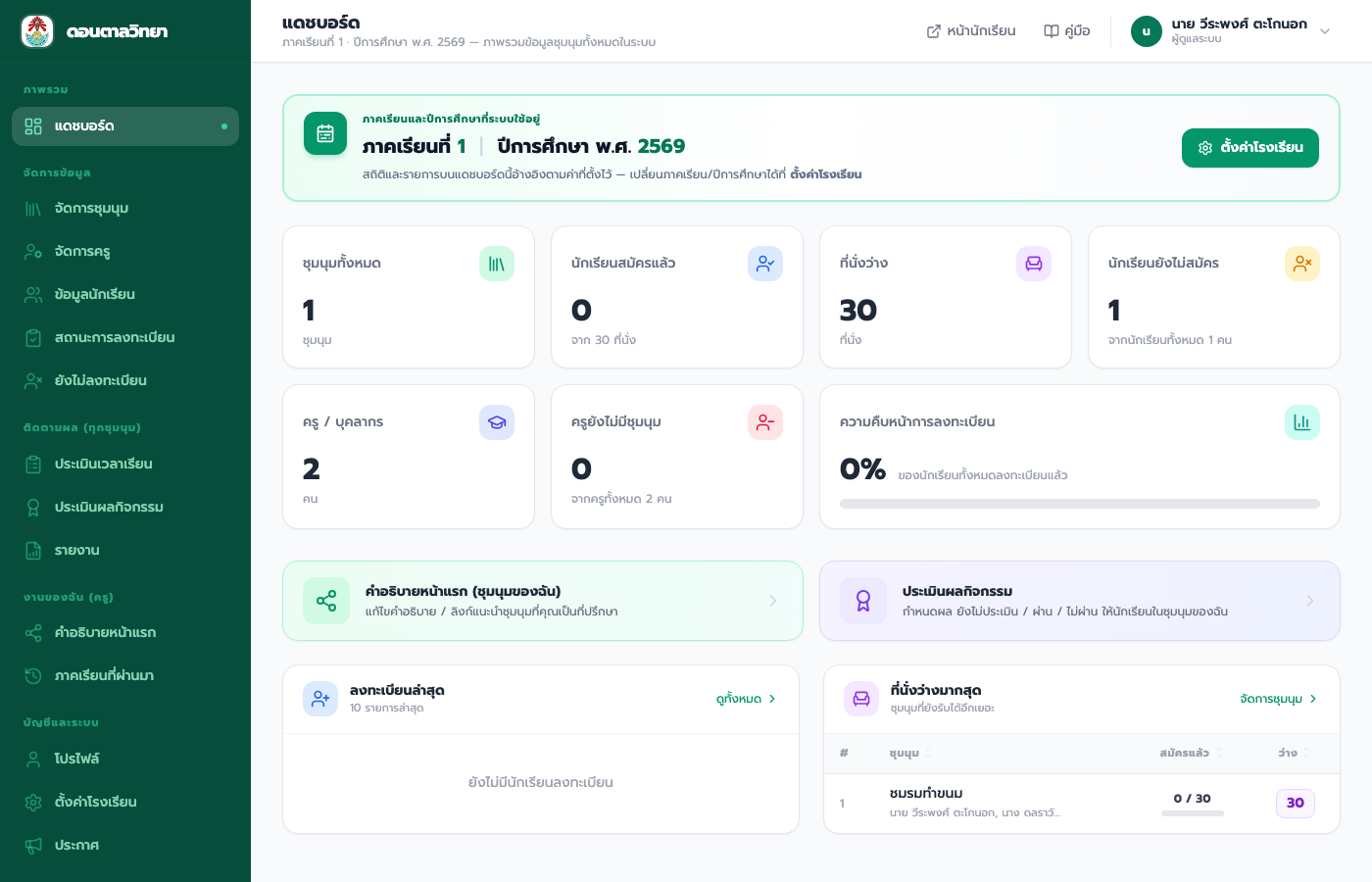Sort by the สมัครแล้ว column header
This screenshot has width=1372, height=882.
[x=1192, y=754]
